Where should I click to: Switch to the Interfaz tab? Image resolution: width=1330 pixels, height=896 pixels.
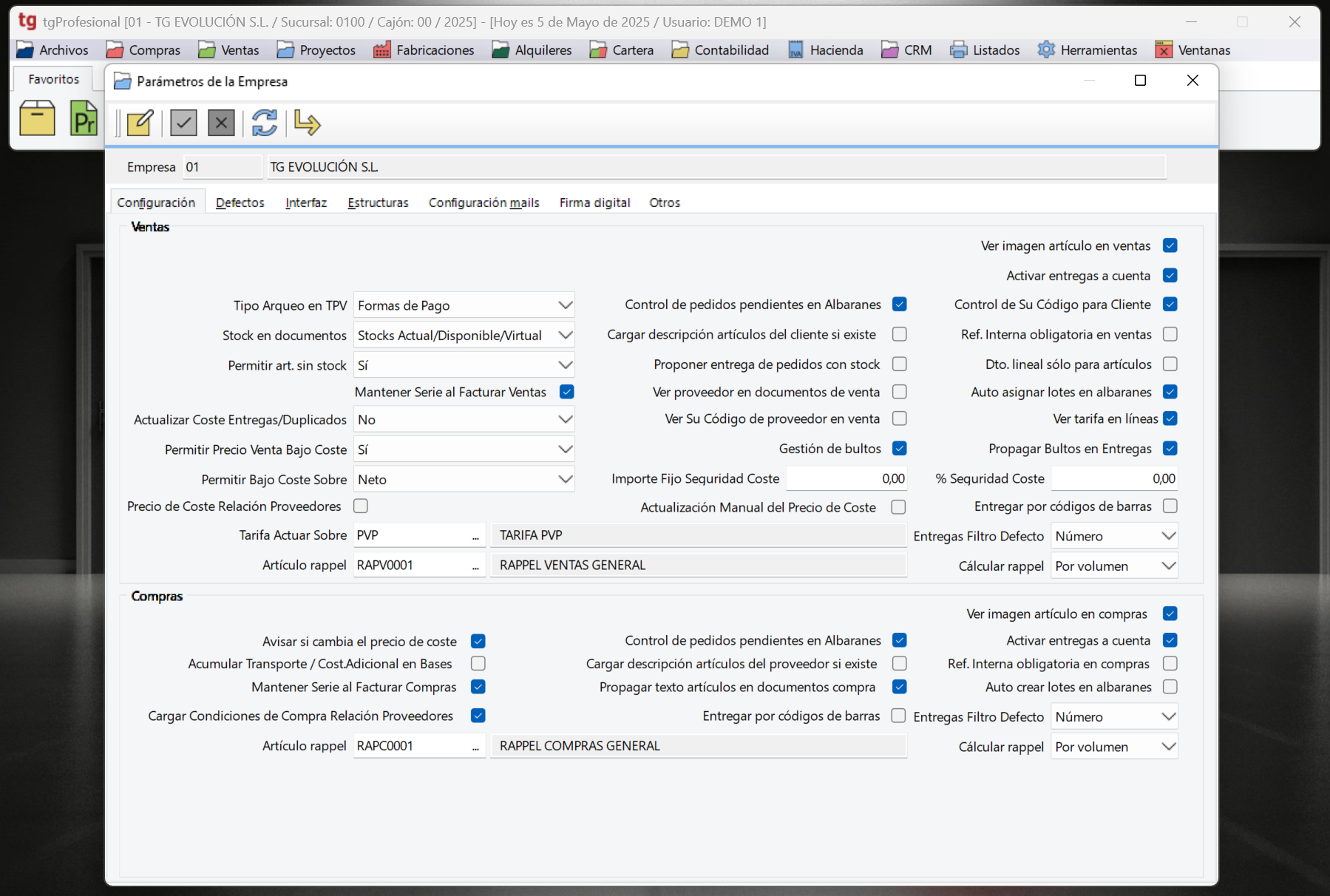tap(306, 203)
